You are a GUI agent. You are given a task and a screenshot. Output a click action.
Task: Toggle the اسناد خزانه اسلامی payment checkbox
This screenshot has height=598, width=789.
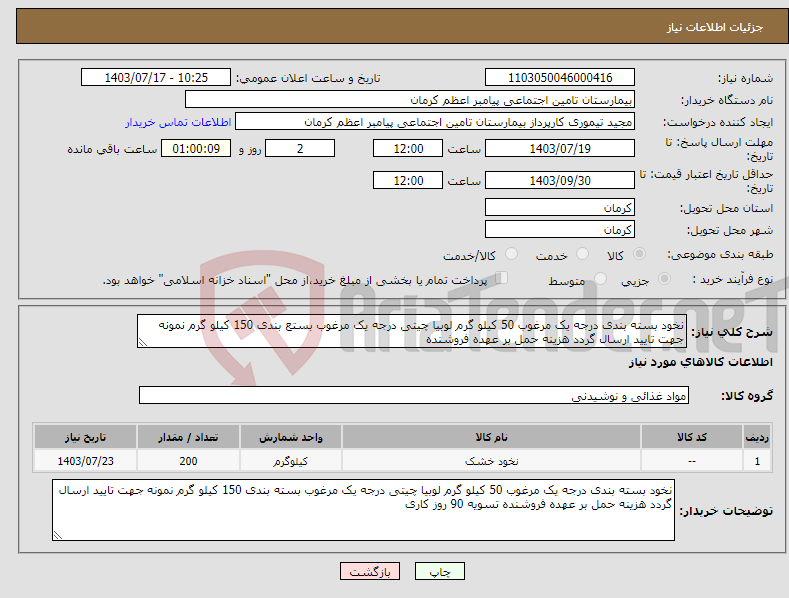[502, 277]
